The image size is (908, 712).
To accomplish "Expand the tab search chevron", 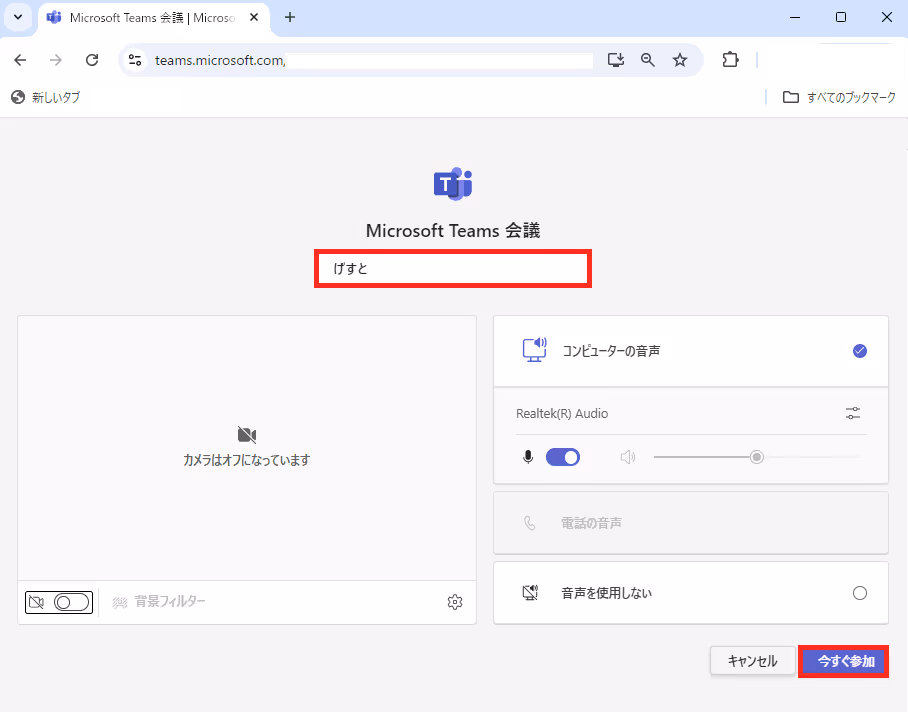I will pos(18,17).
